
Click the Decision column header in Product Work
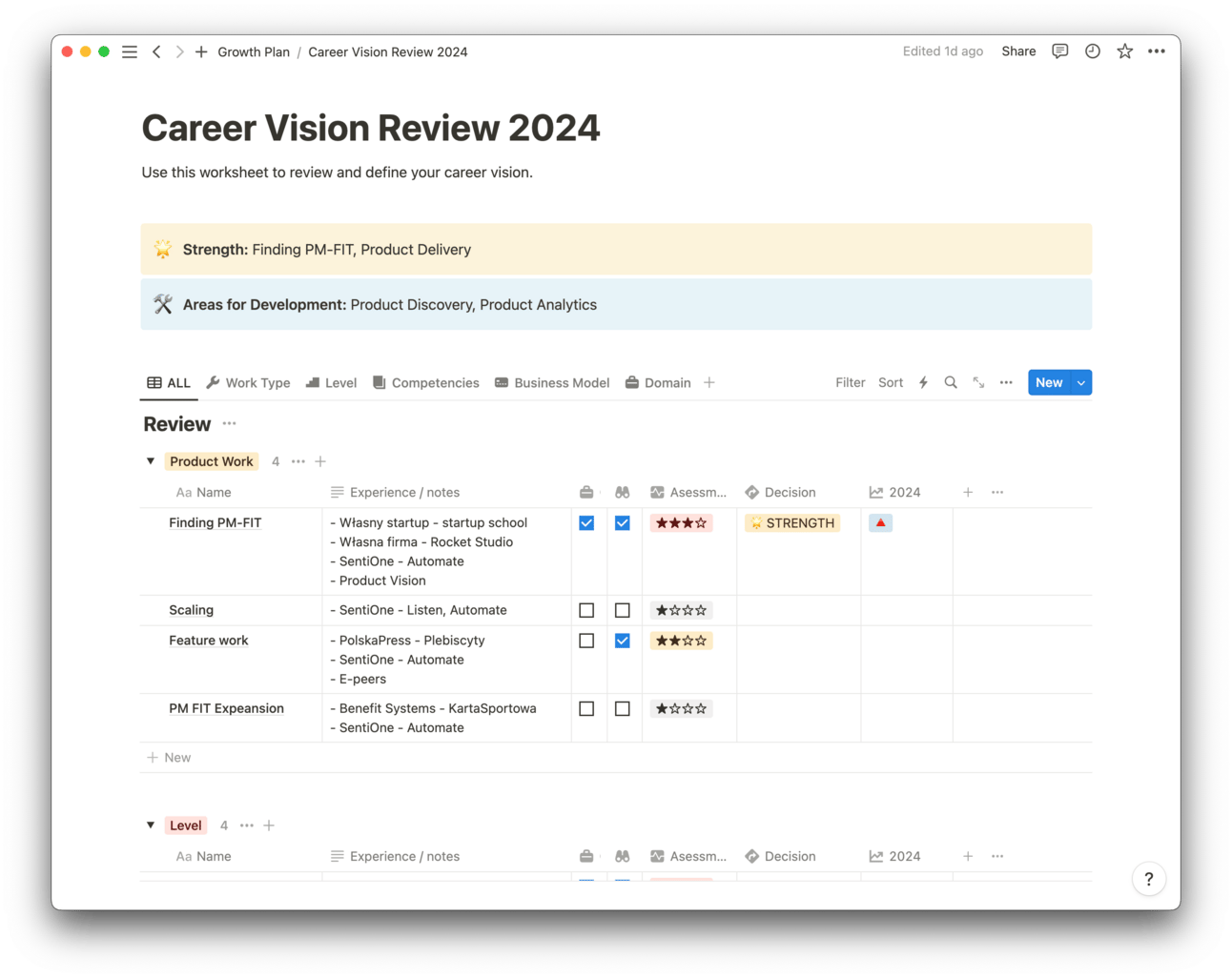780,492
